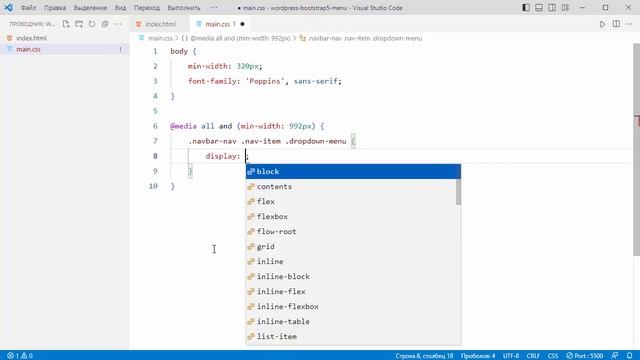
Task: Click cursor position Строка 8 status
Action: (424, 356)
